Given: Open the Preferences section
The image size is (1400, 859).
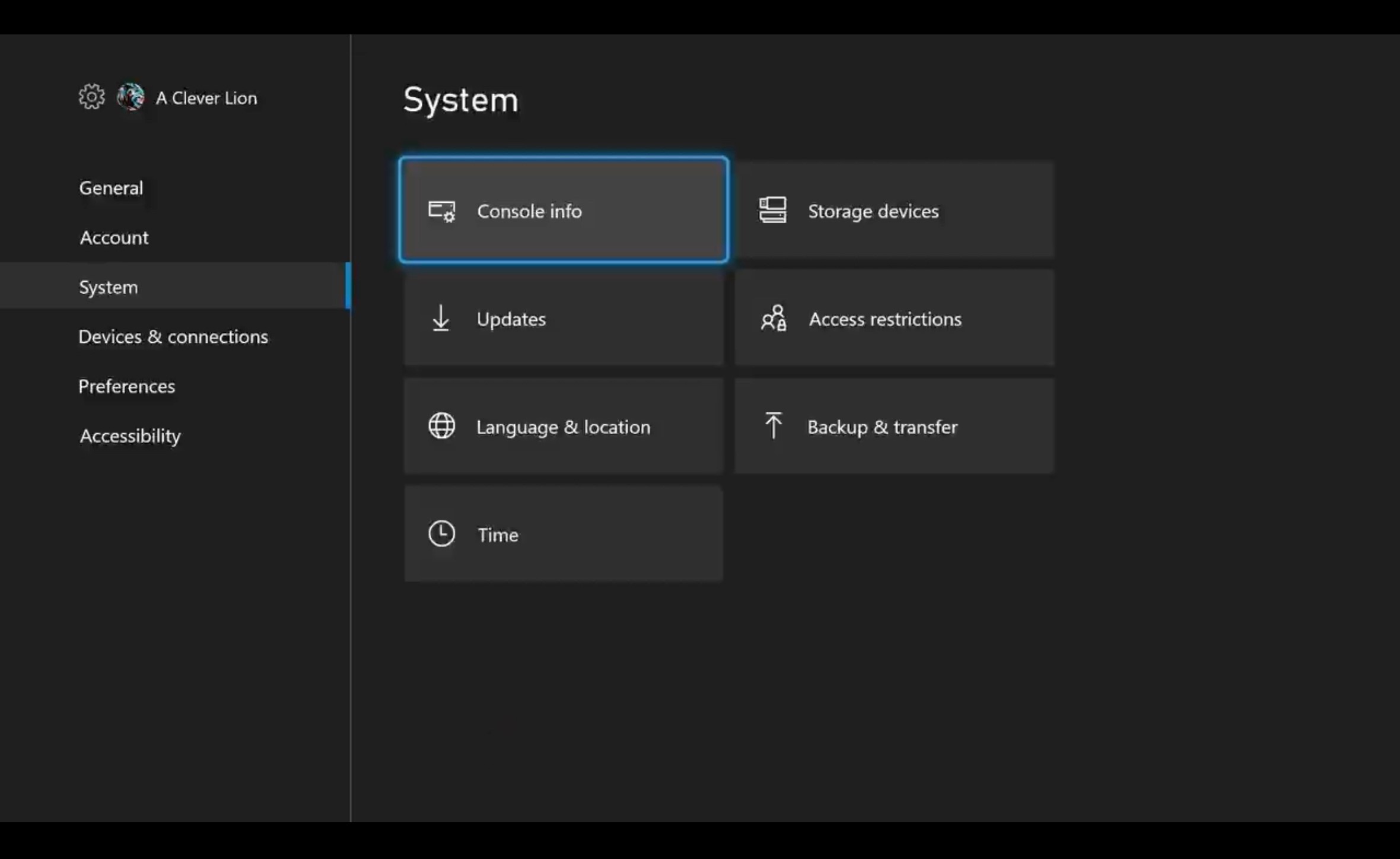Looking at the screenshot, I should tap(126, 386).
